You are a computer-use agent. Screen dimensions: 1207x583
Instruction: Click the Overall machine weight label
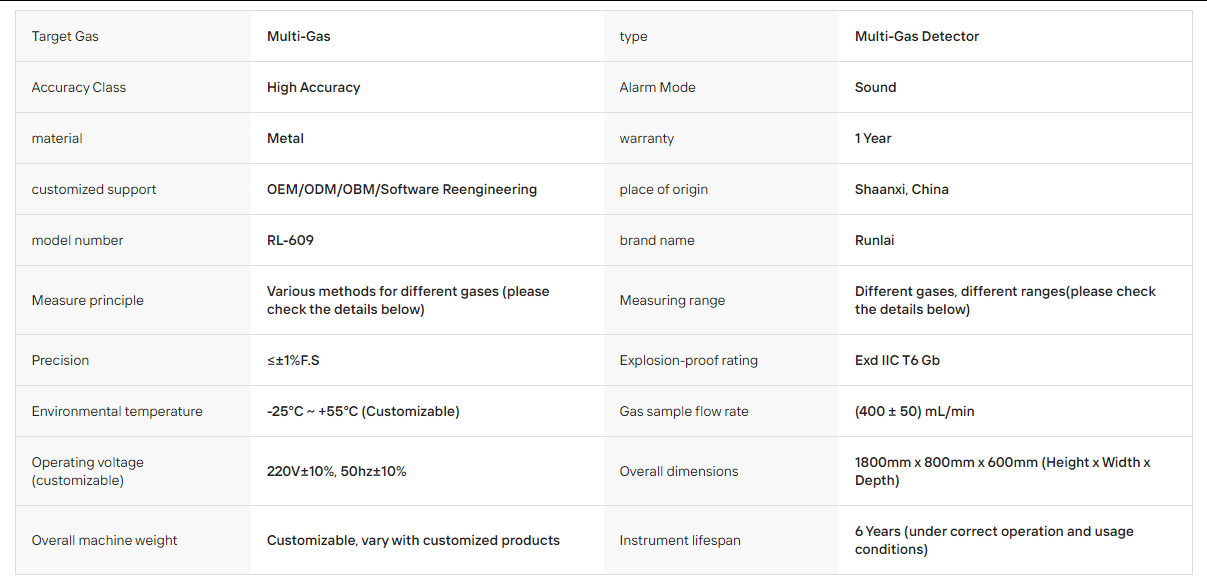(105, 540)
